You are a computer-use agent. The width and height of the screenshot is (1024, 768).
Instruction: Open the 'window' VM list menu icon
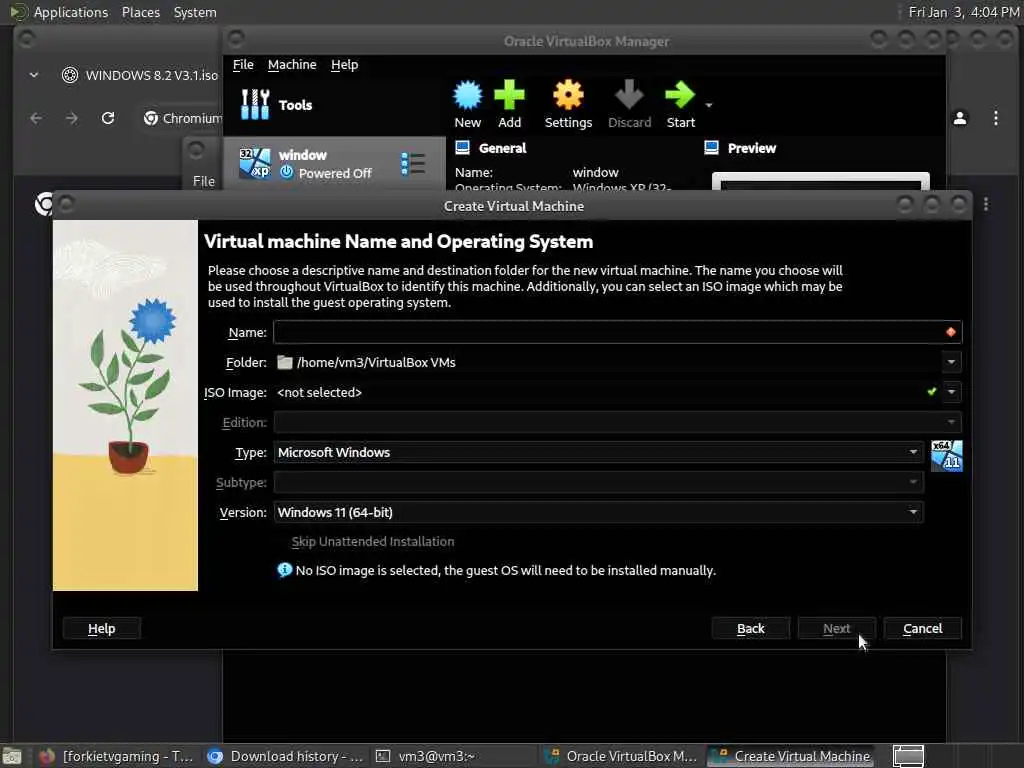(413, 163)
